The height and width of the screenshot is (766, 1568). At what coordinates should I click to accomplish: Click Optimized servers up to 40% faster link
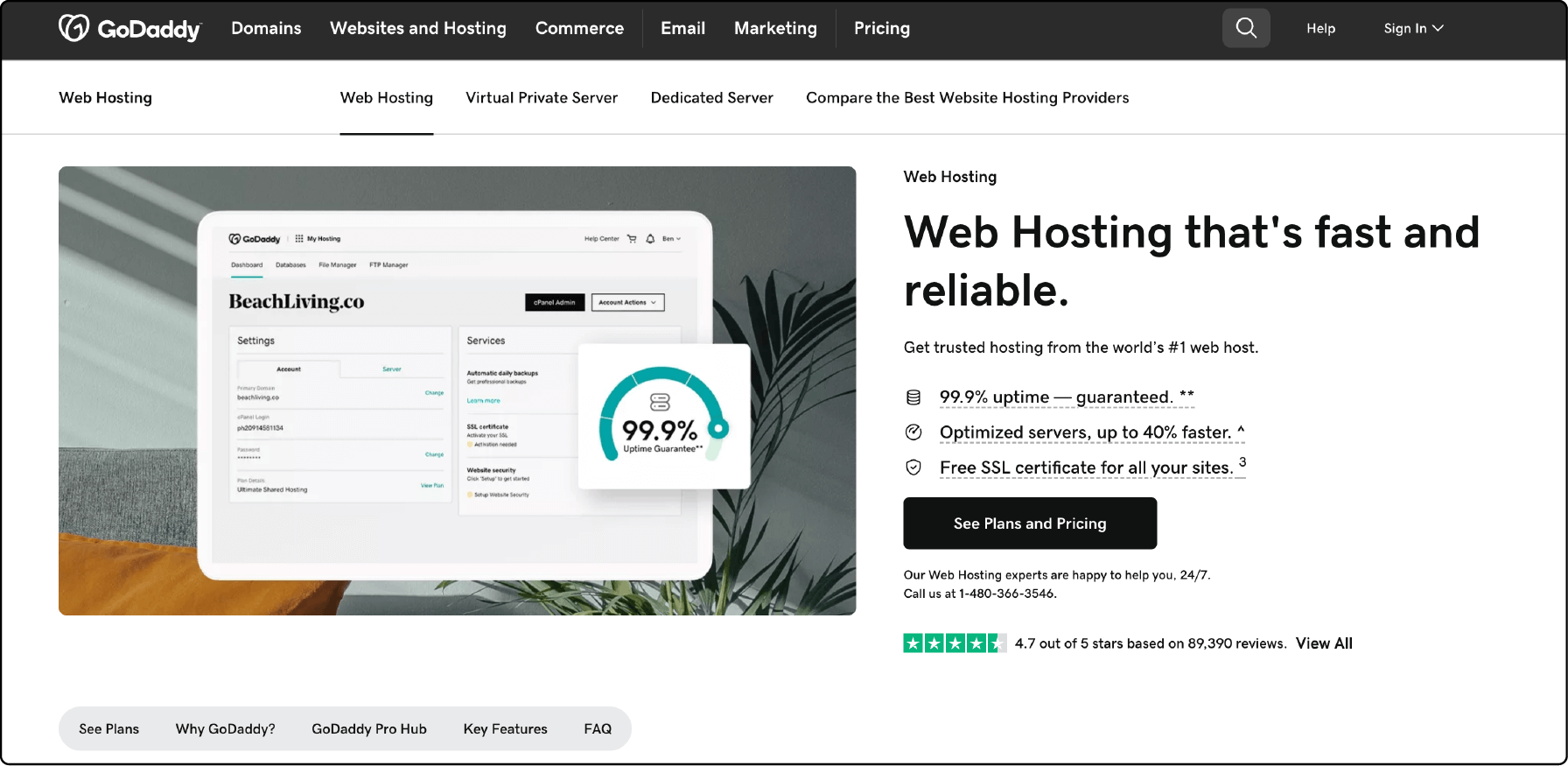(1092, 432)
